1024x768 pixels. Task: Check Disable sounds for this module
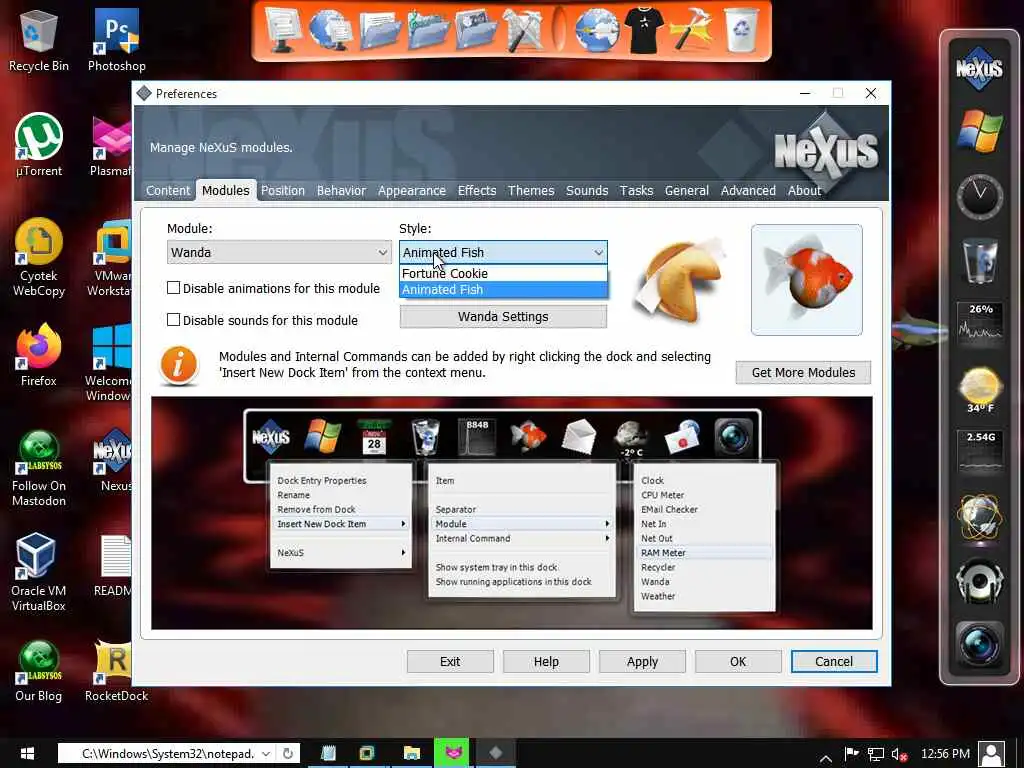click(173, 320)
